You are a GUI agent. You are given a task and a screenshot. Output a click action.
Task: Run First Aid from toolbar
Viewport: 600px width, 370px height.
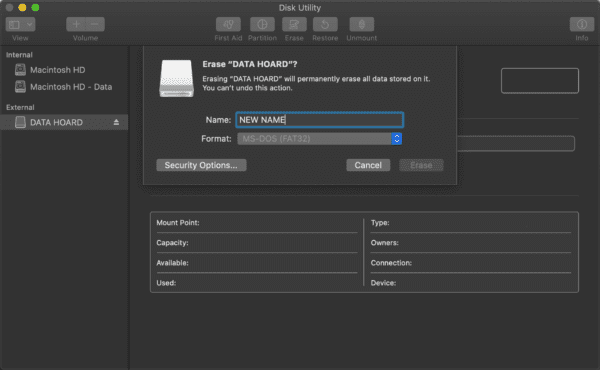(228, 24)
